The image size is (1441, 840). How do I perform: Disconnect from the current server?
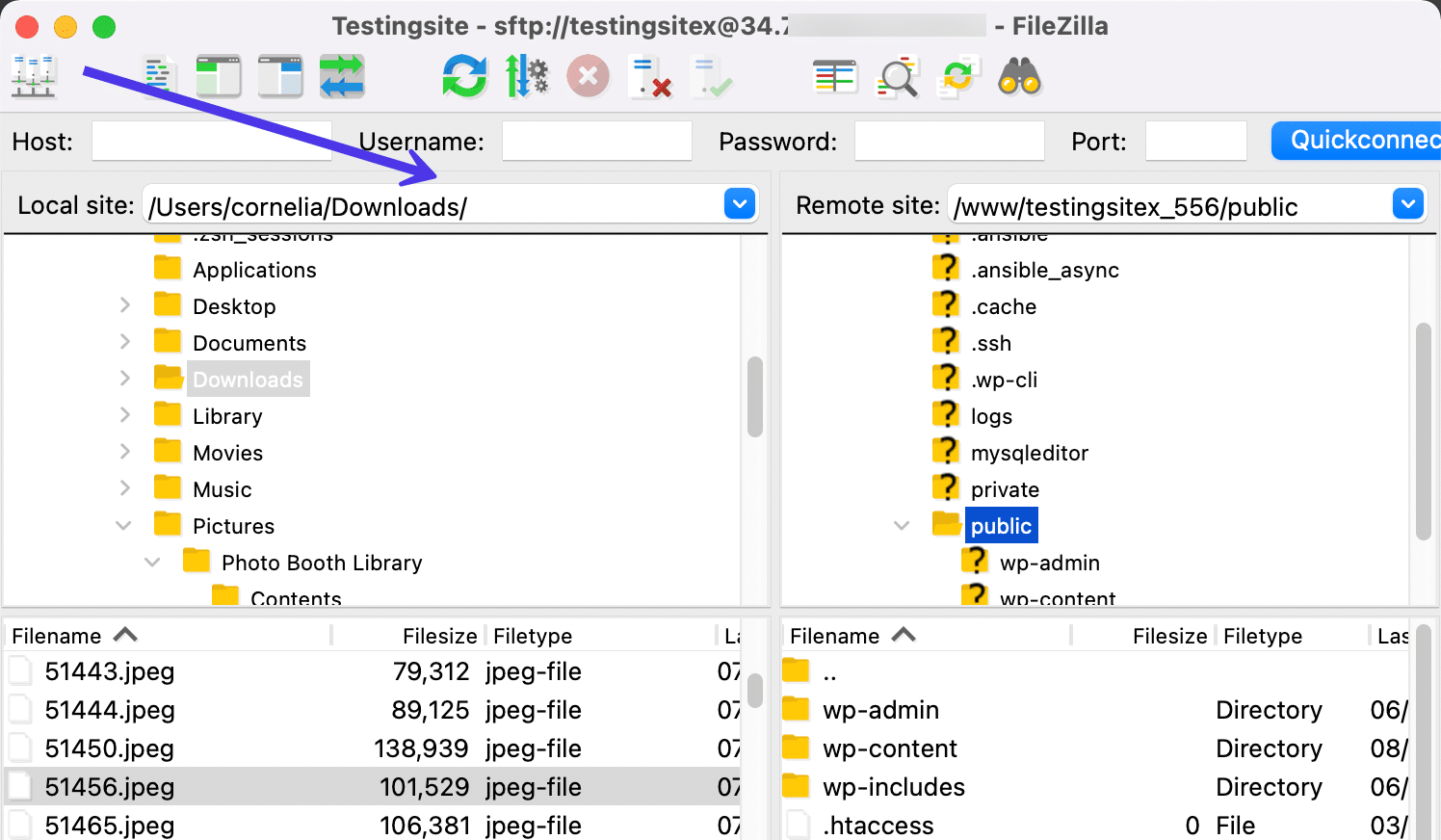(649, 77)
